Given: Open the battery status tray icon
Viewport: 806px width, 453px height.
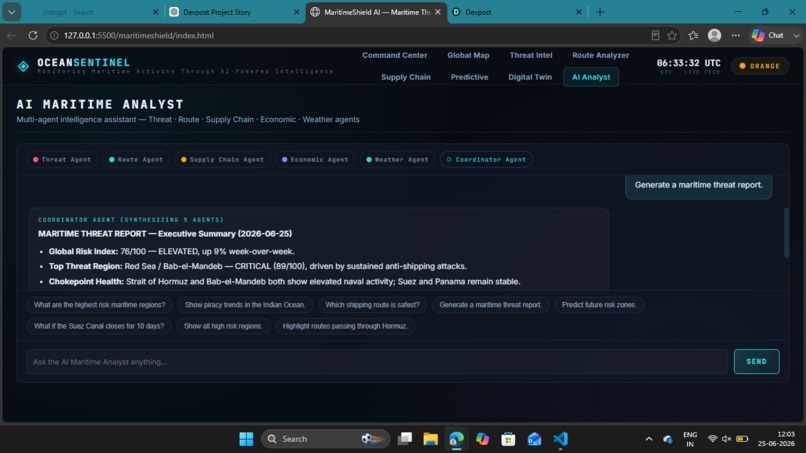Looking at the screenshot, I should 742,439.
